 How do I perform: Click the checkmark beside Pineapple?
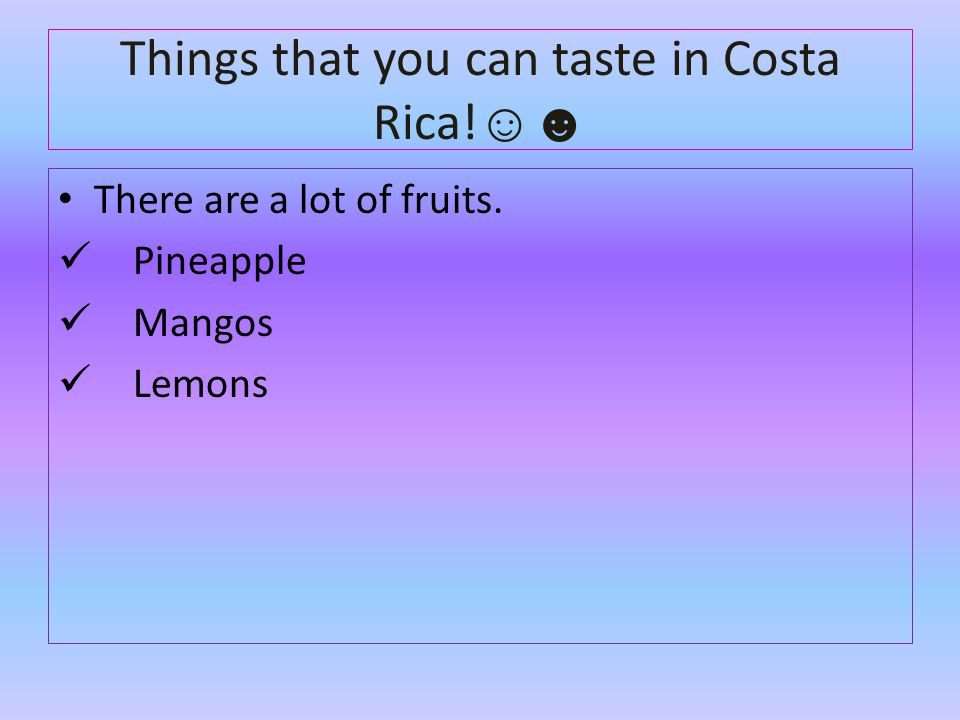coord(75,256)
